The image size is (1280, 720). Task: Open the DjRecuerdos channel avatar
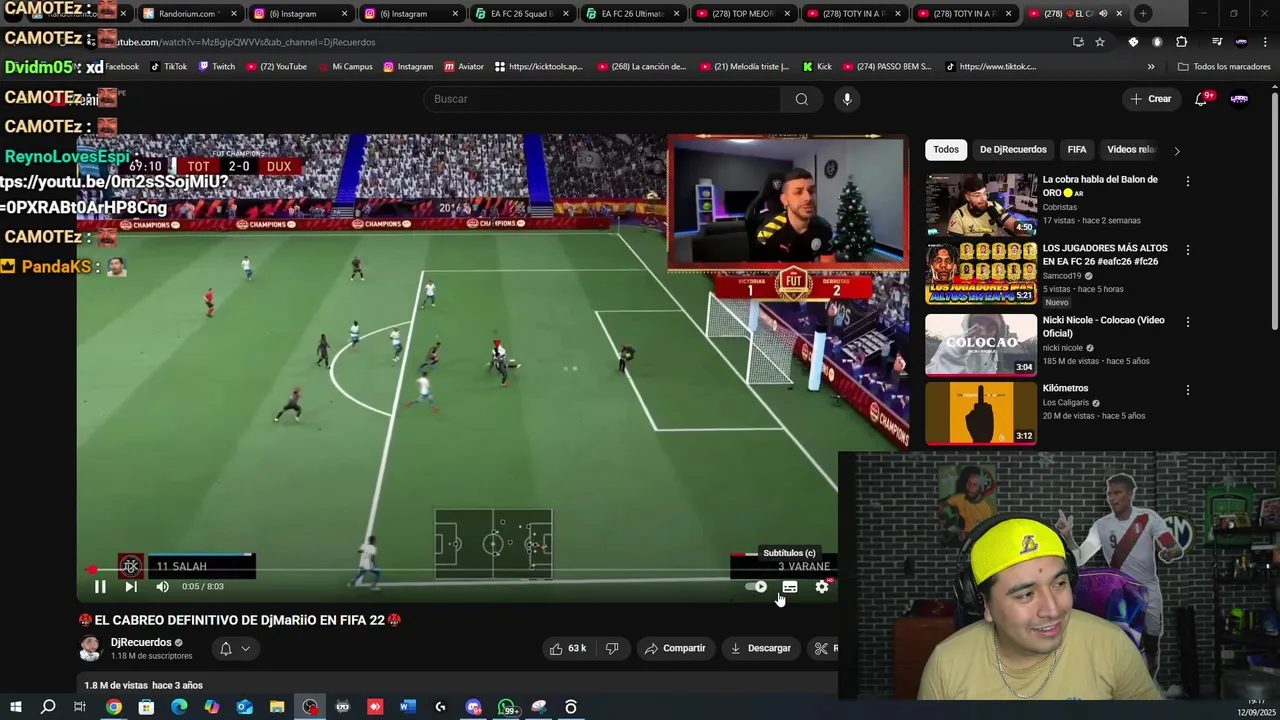[x=90, y=649]
